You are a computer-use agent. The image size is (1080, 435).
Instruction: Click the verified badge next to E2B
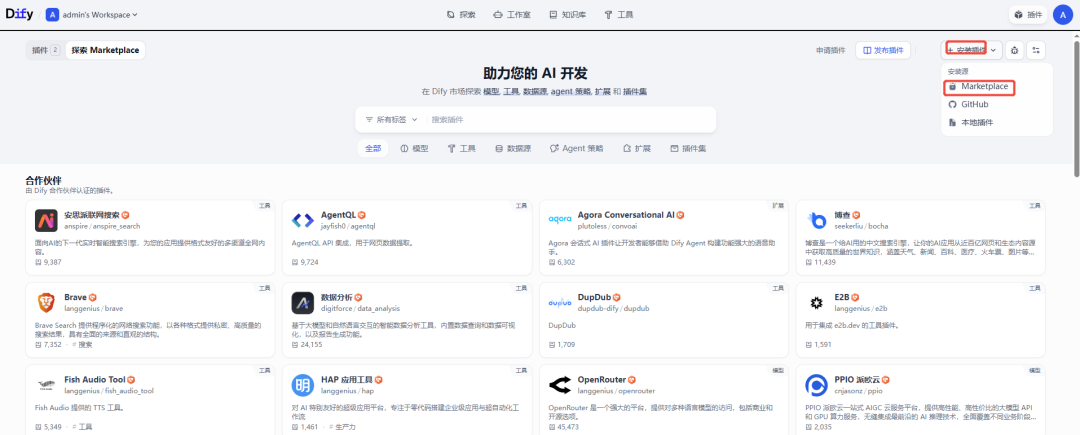(x=856, y=298)
